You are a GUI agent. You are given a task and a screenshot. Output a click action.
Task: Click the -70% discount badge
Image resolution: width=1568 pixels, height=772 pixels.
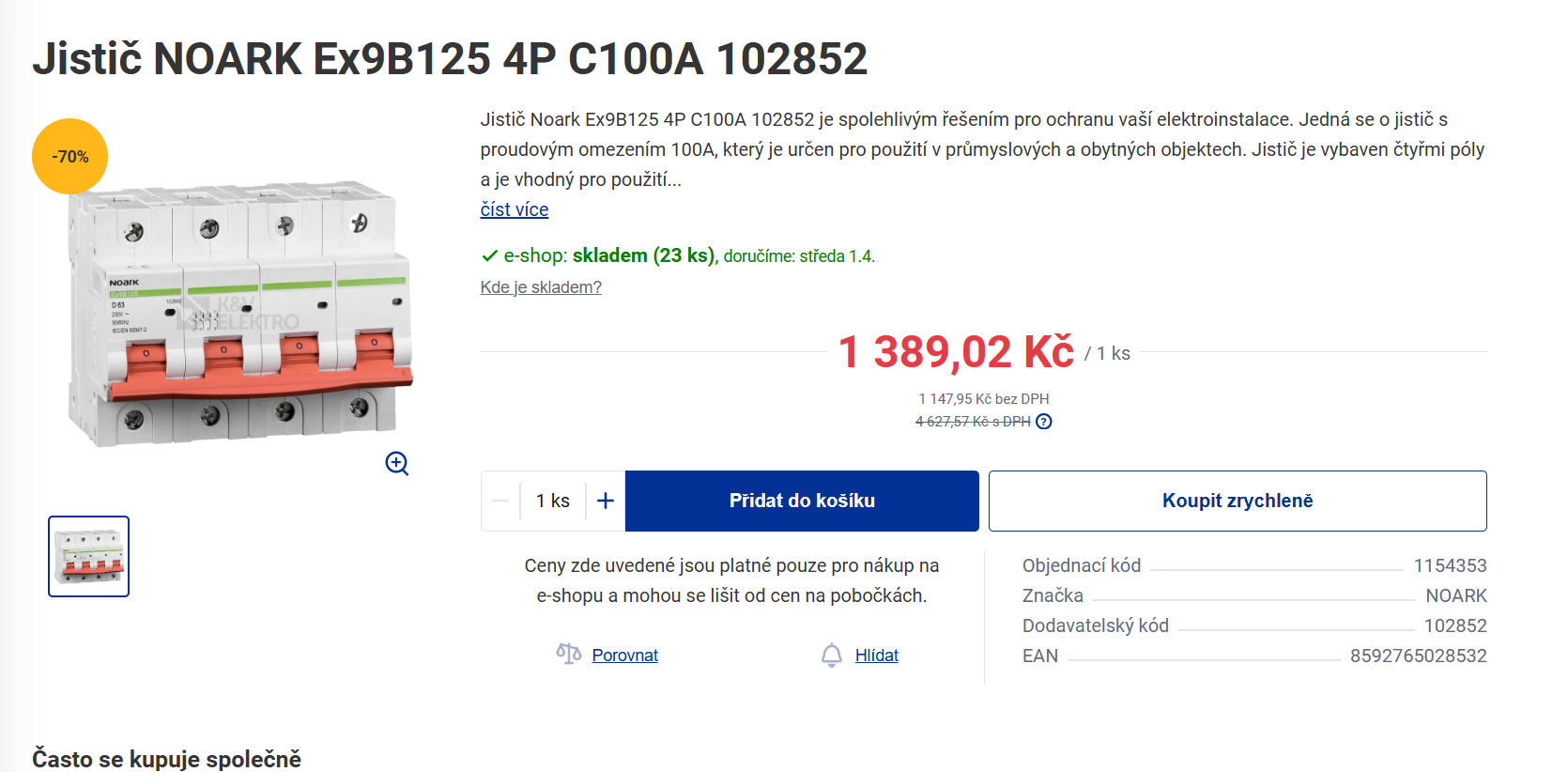[x=70, y=157]
